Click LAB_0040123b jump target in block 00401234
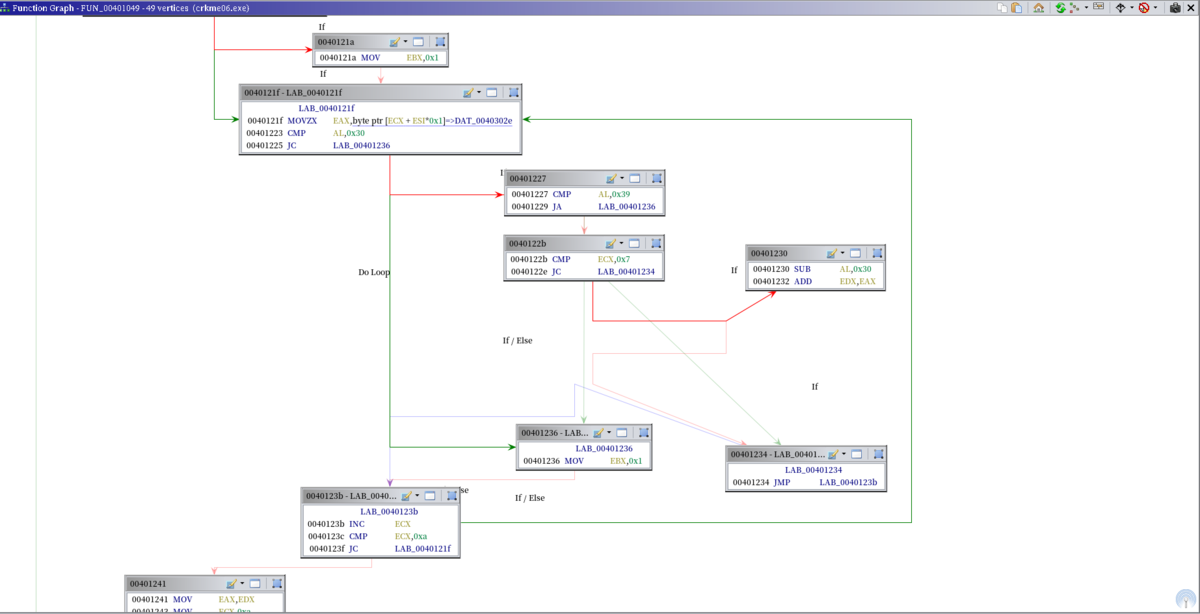The width and height of the screenshot is (1200, 614). tap(848, 482)
